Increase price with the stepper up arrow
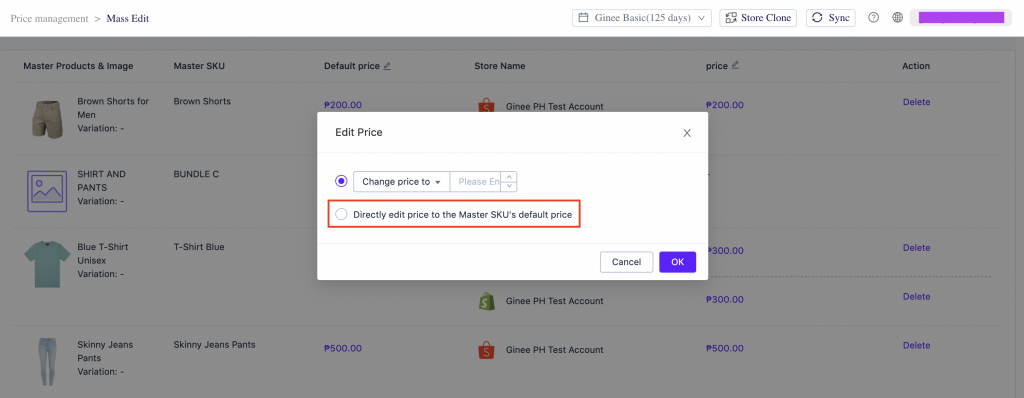Image resolution: width=1024 pixels, height=398 pixels. click(x=509, y=176)
